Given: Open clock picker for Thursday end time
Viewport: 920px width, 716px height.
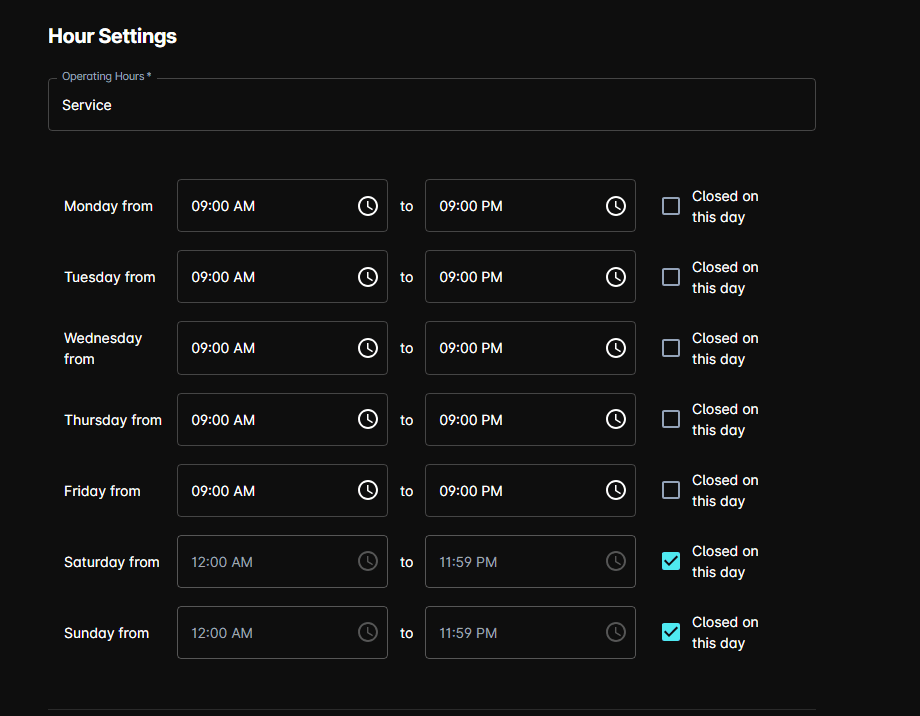Looking at the screenshot, I should 615,419.
